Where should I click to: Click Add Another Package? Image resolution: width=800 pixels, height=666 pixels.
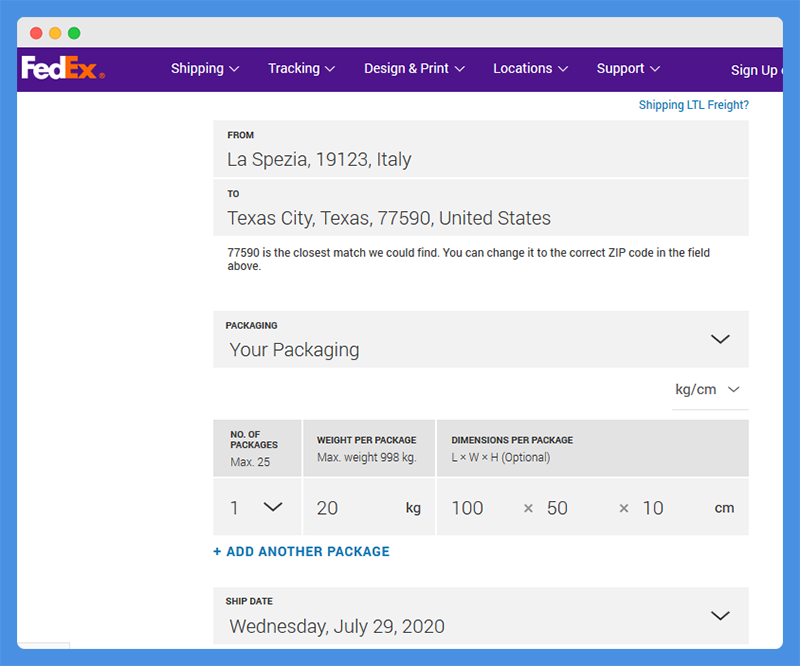[x=302, y=552]
